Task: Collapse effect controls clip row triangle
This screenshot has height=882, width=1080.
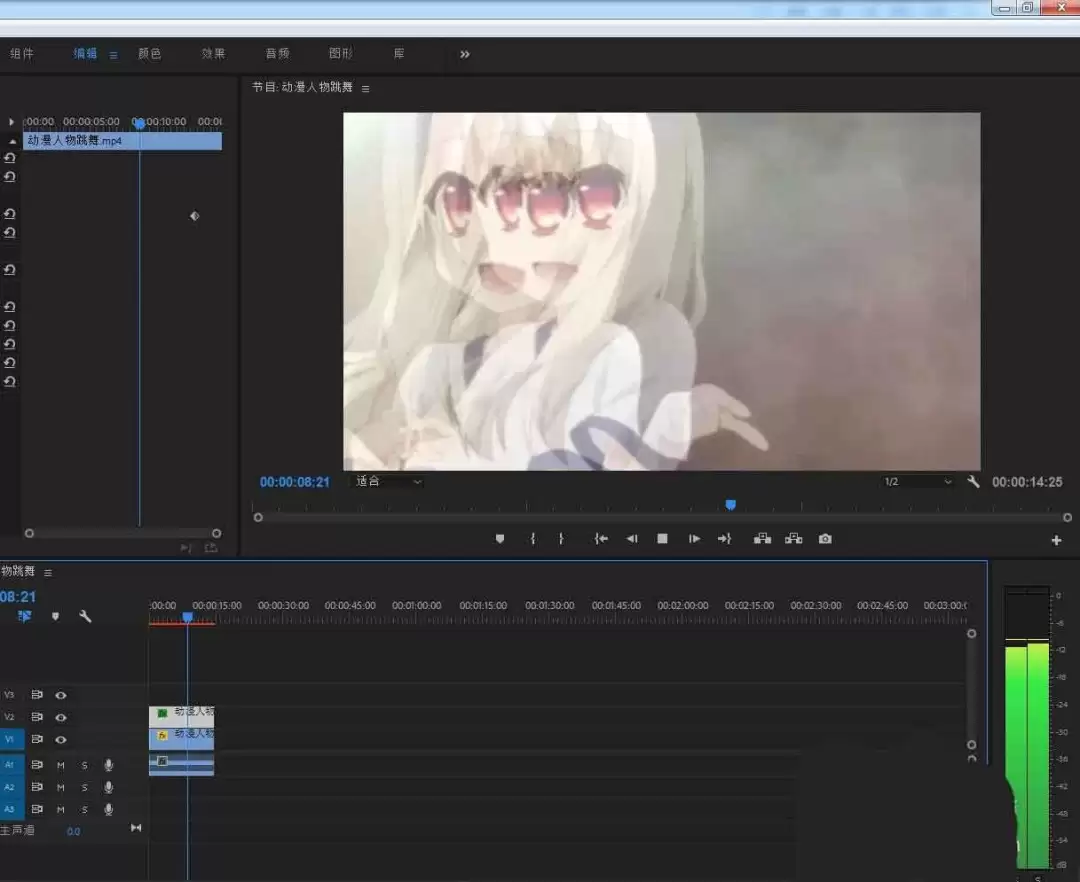Action: pos(12,141)
